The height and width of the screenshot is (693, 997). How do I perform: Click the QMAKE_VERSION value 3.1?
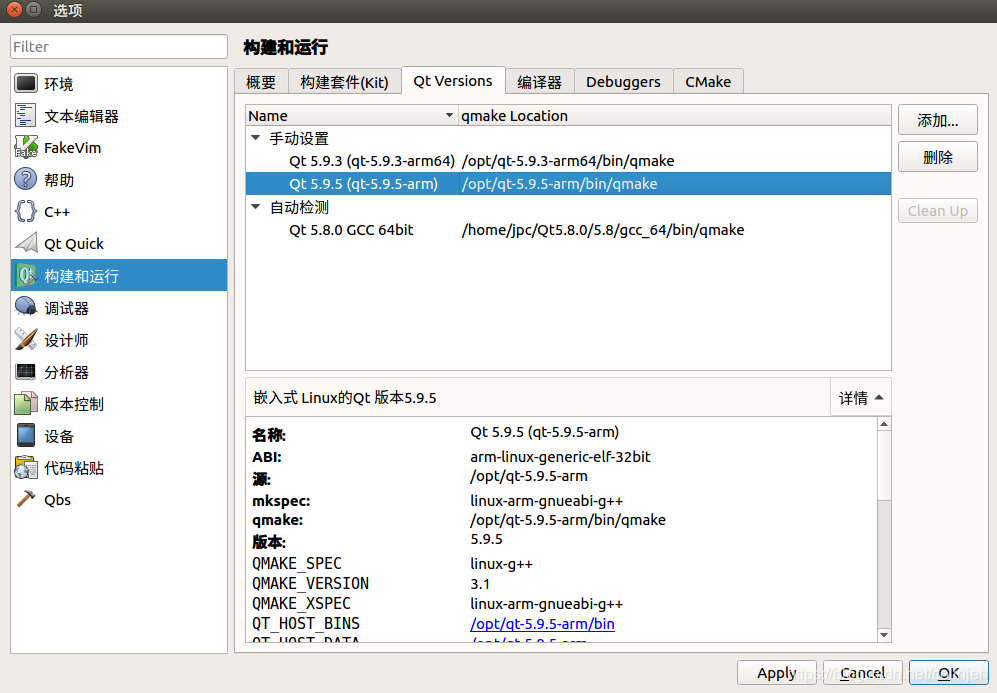(480, 584)
